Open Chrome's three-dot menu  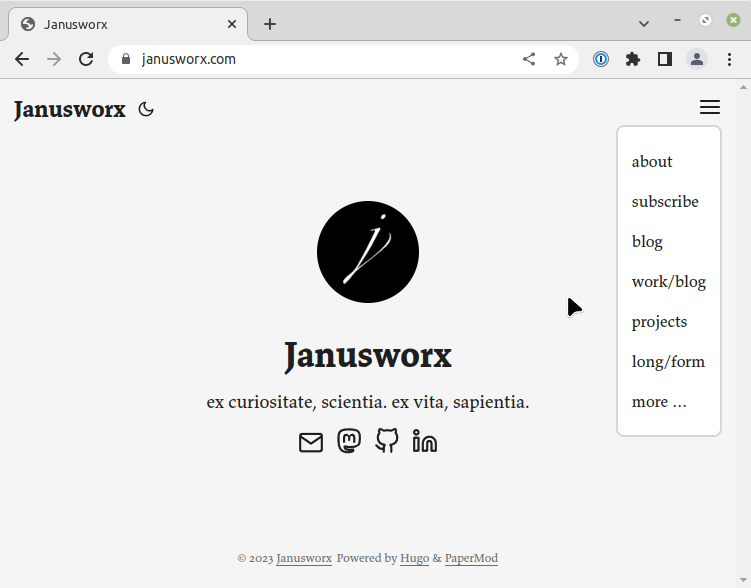pyautogui.click(x=729, y=59)
